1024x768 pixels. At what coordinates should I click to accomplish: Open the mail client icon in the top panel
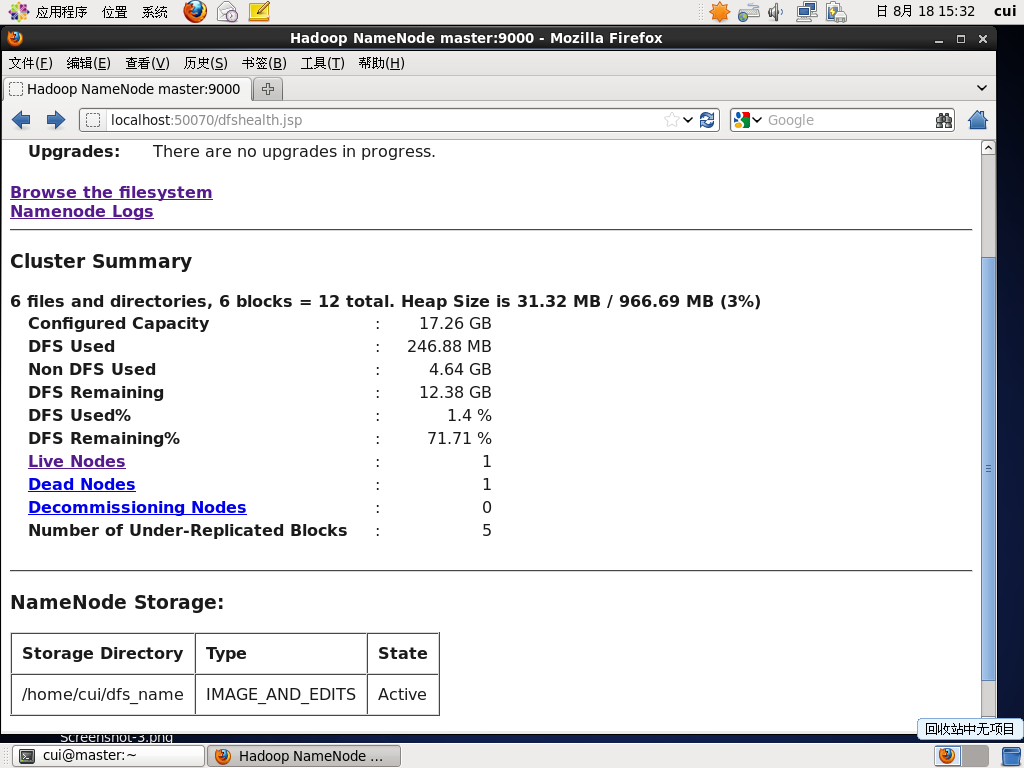click(x=227, y=11)
